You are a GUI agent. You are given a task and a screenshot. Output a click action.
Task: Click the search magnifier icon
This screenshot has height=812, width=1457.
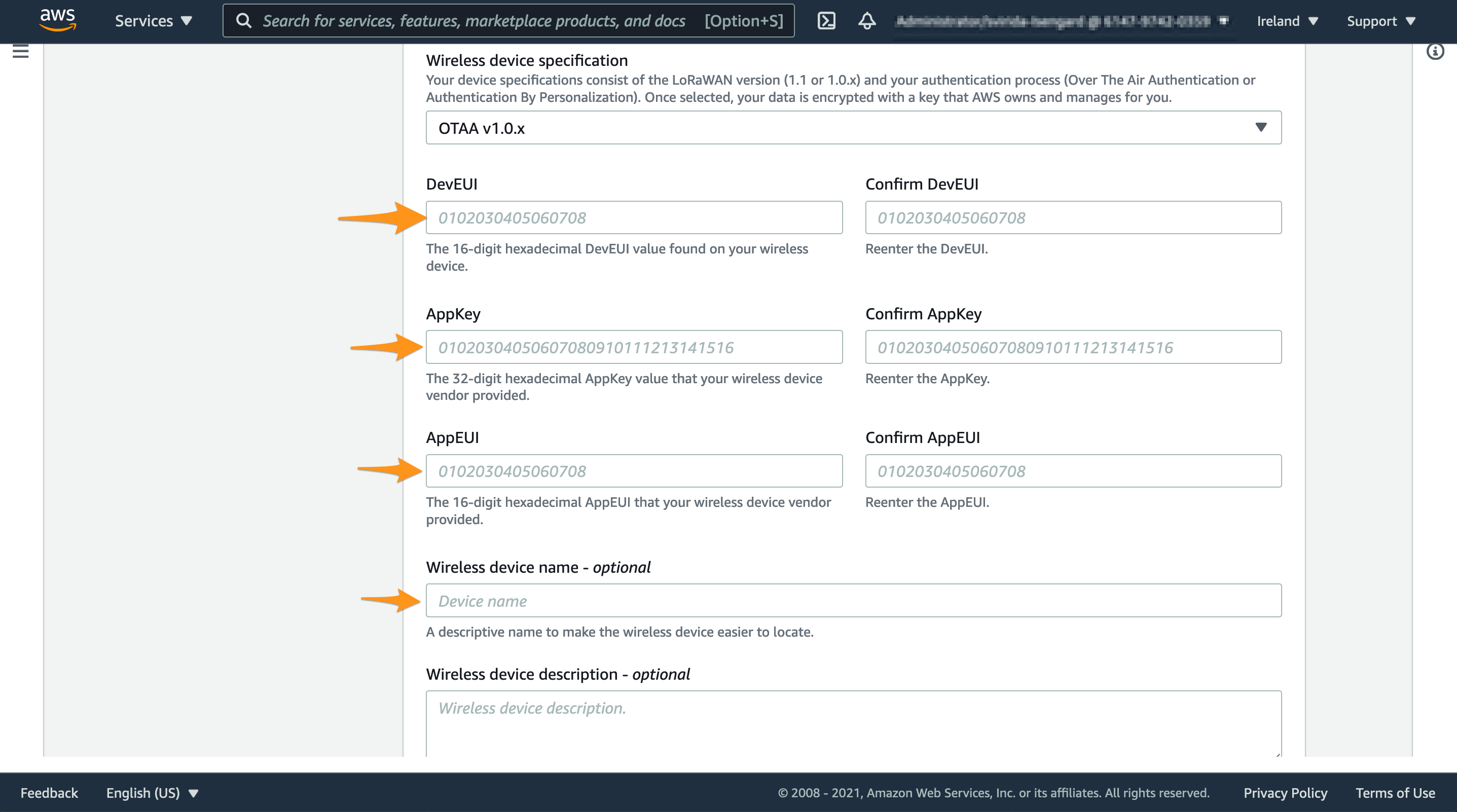[x=244, y=21]
